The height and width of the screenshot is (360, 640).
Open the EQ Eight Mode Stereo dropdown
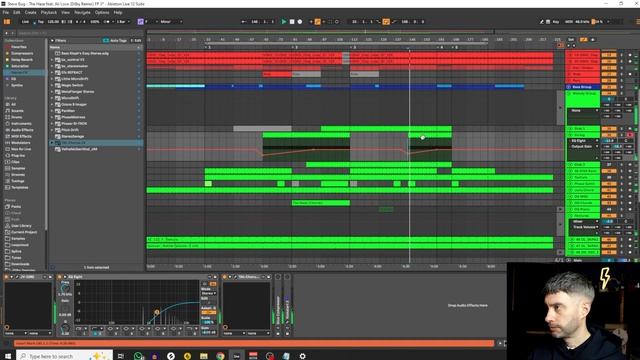tap(209, 293)
